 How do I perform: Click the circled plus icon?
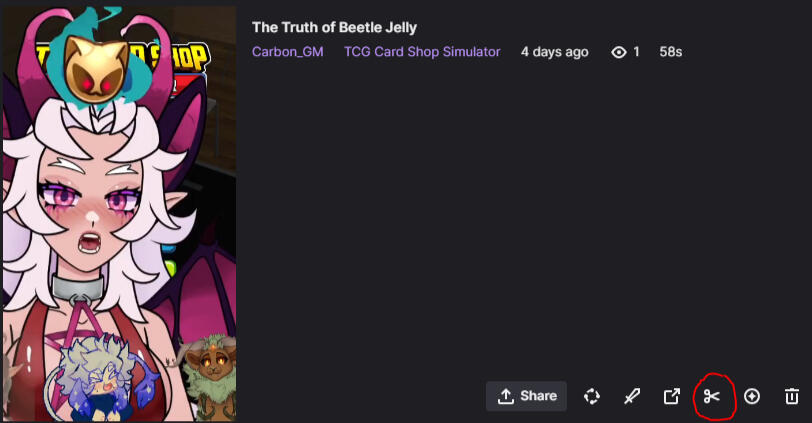(x=752, y=396)
